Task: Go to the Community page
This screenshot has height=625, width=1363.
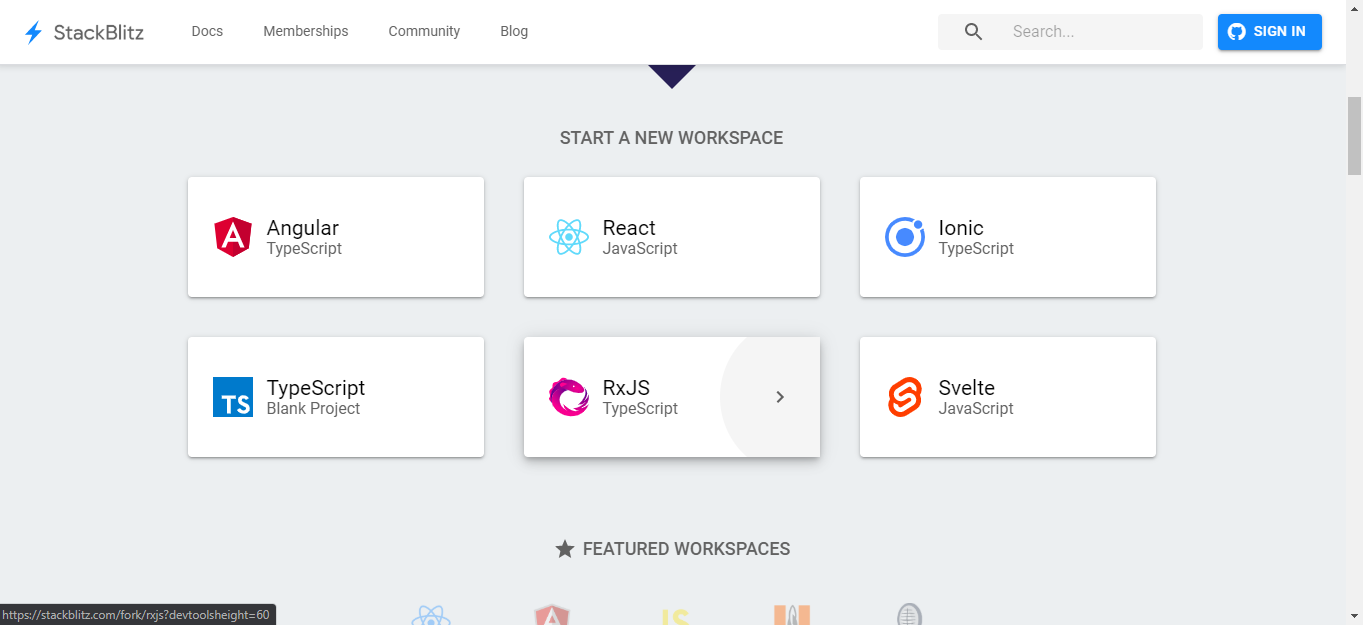Action: [424, 31]
